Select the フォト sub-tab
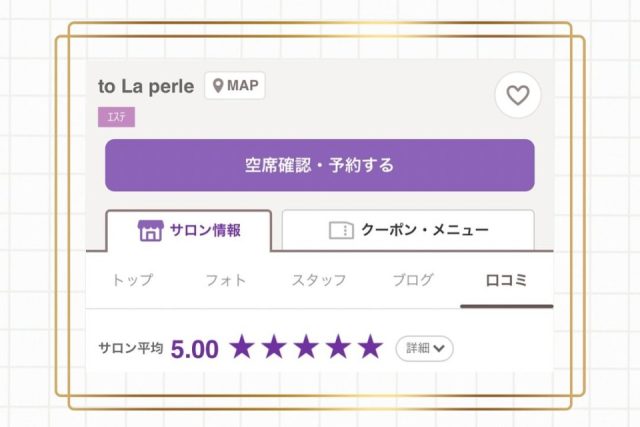Screen dimensions: 640x427 226,280
